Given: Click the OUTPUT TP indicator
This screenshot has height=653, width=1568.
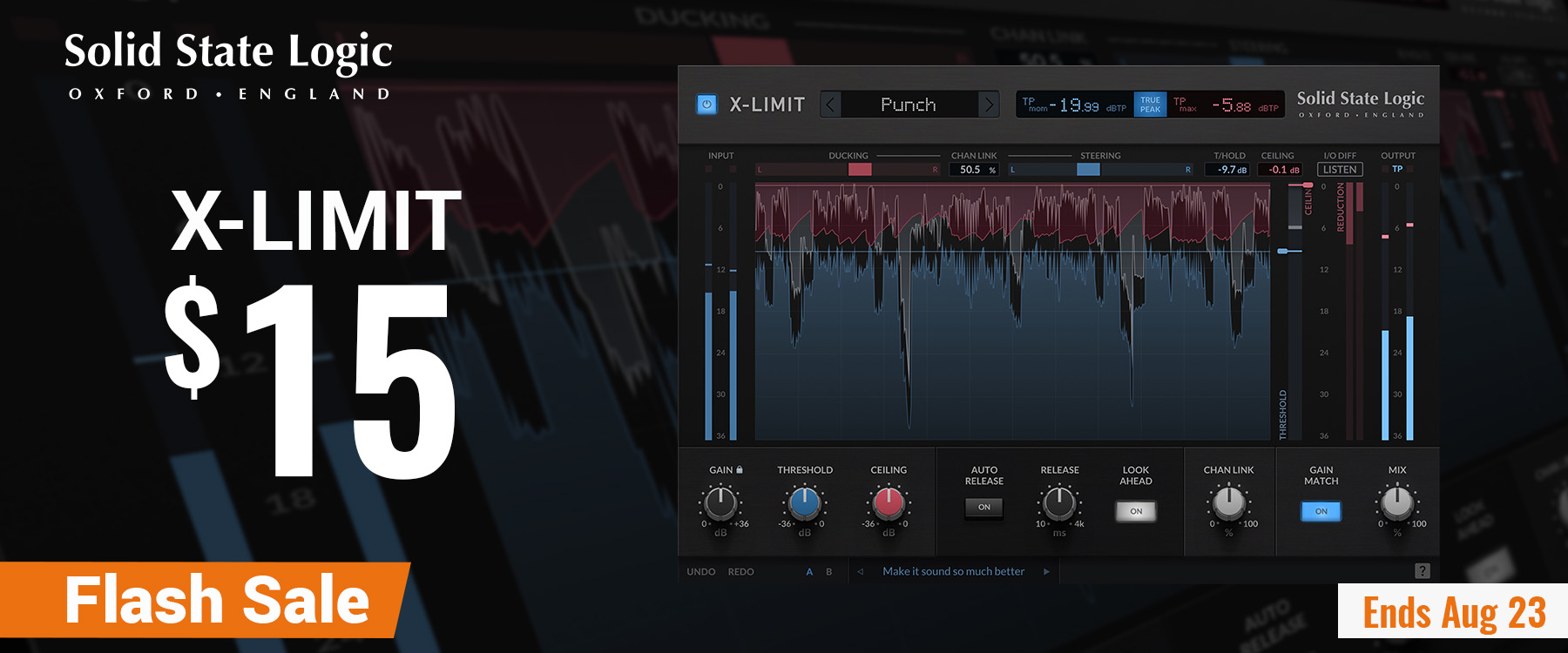Looking at the screenshot, I should 1397,169.
